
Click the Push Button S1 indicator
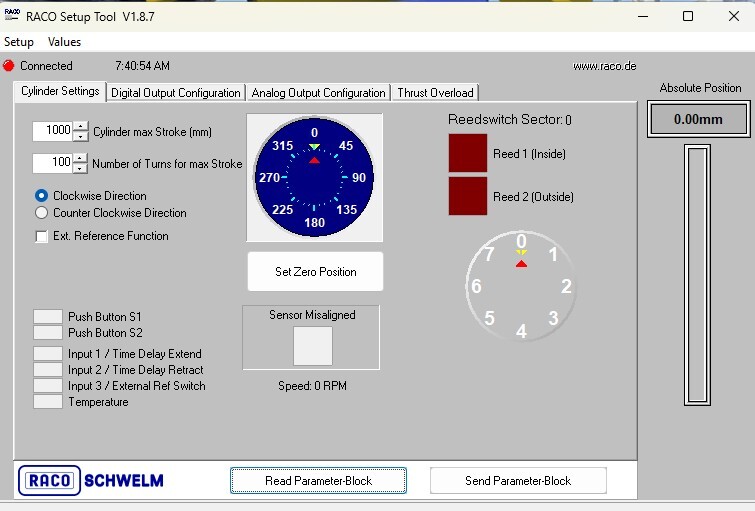click(48, 316)
